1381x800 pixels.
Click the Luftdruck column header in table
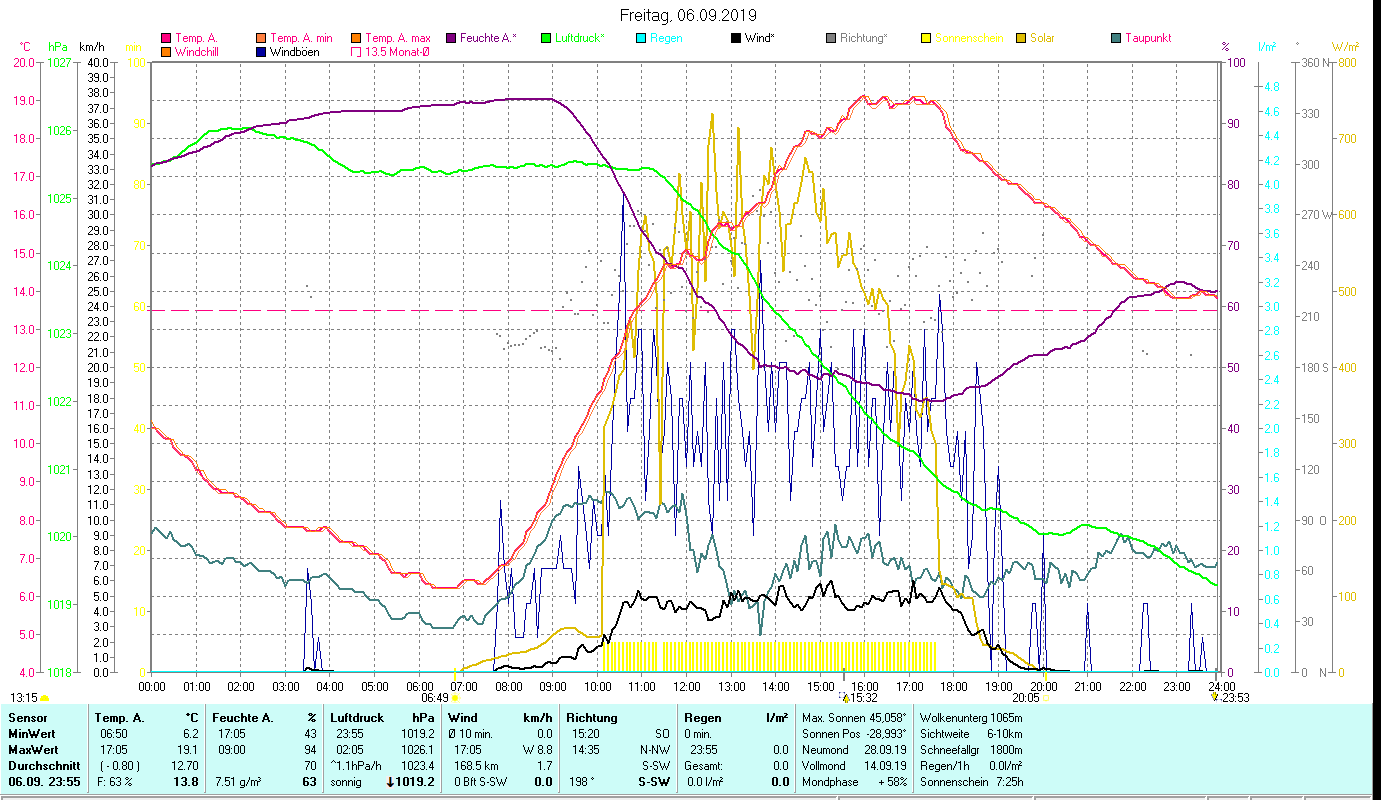[357, 718]
